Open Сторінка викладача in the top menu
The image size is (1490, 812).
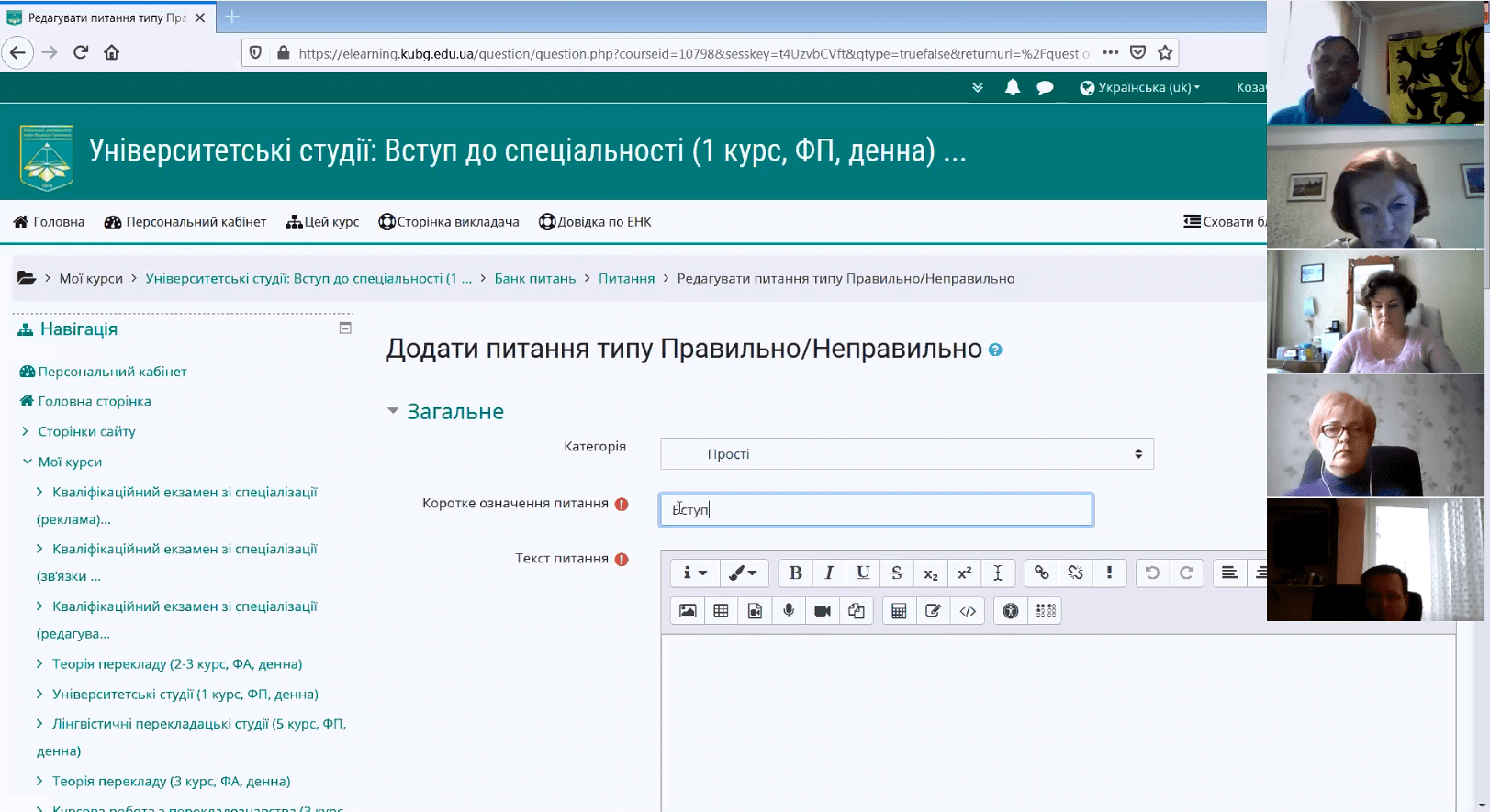pos(449,222)
